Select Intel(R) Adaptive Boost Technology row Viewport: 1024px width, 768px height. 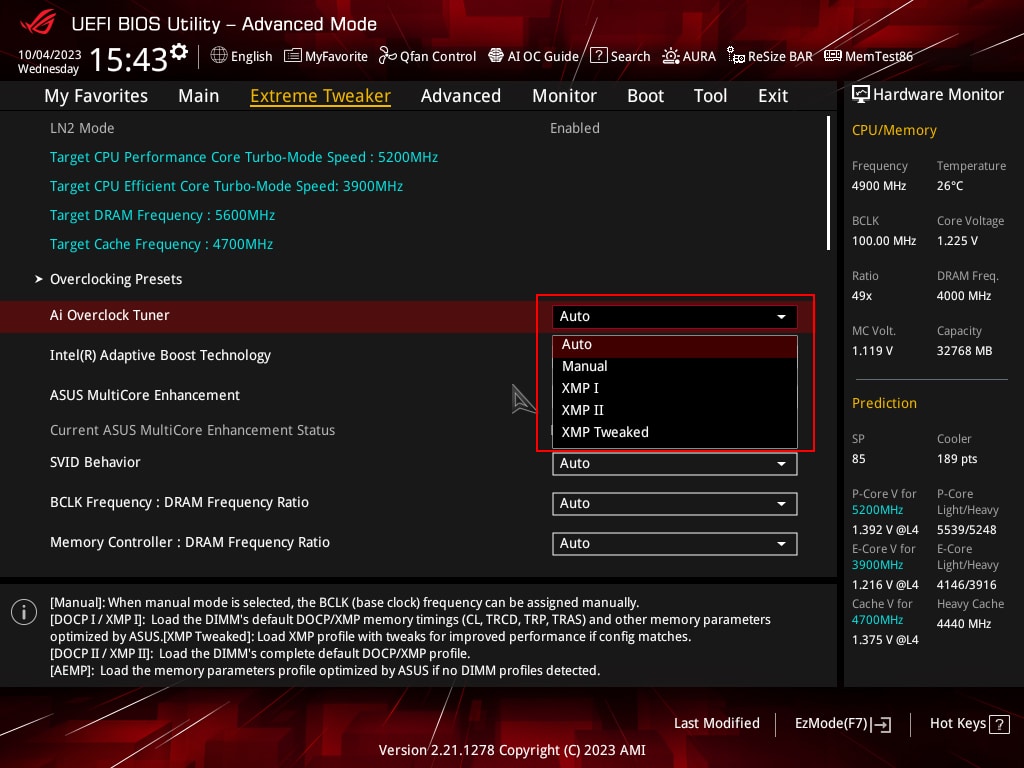point(418,356)
